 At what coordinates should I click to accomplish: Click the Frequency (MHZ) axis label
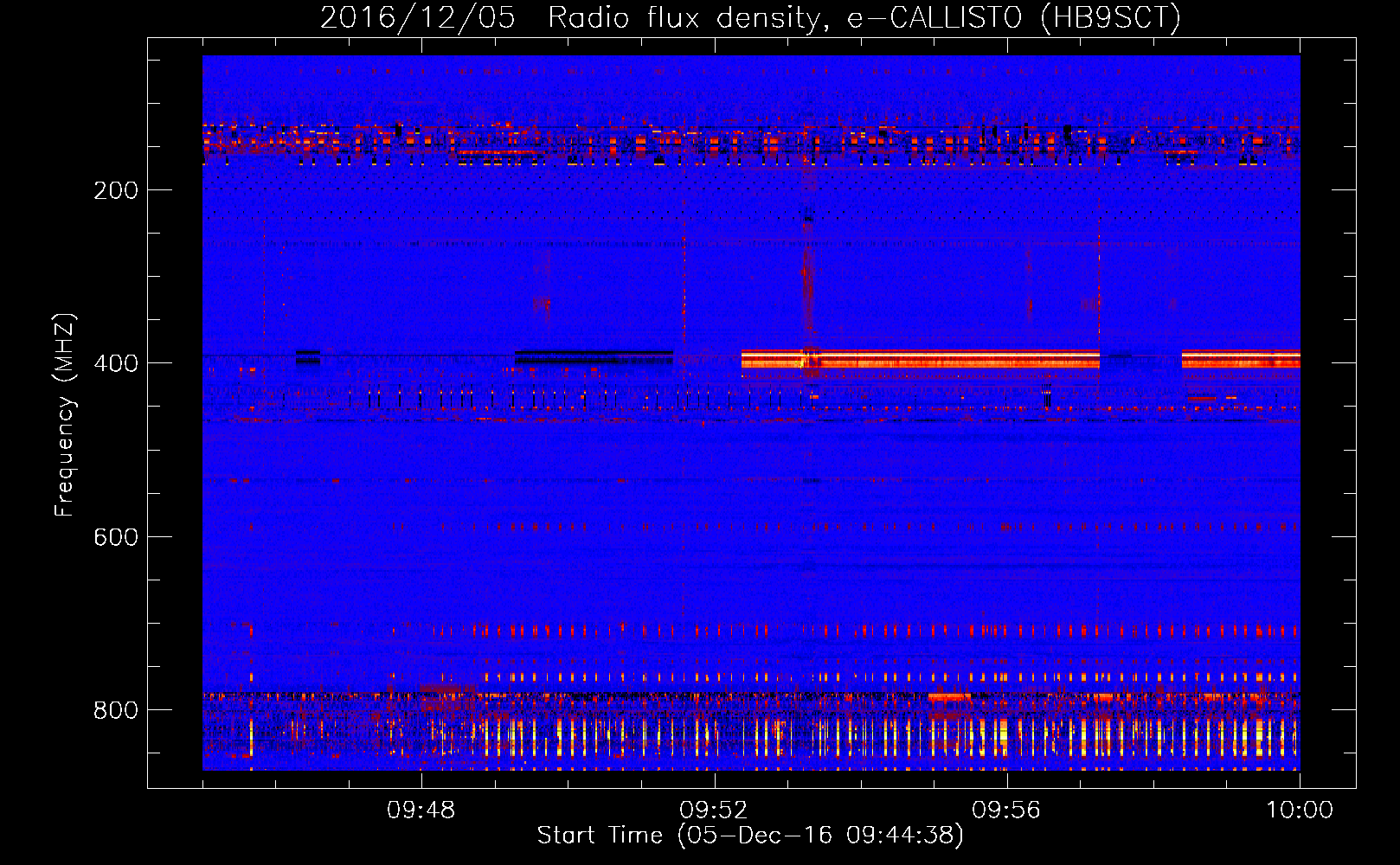pyautogui.click(x=65, y=414)
